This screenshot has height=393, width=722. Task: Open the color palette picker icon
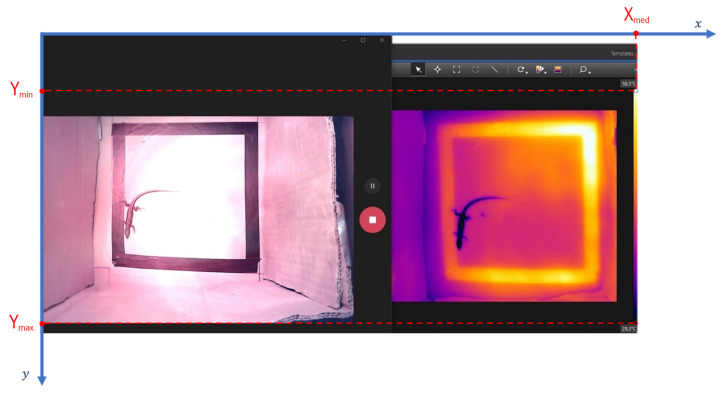[539, 70]
